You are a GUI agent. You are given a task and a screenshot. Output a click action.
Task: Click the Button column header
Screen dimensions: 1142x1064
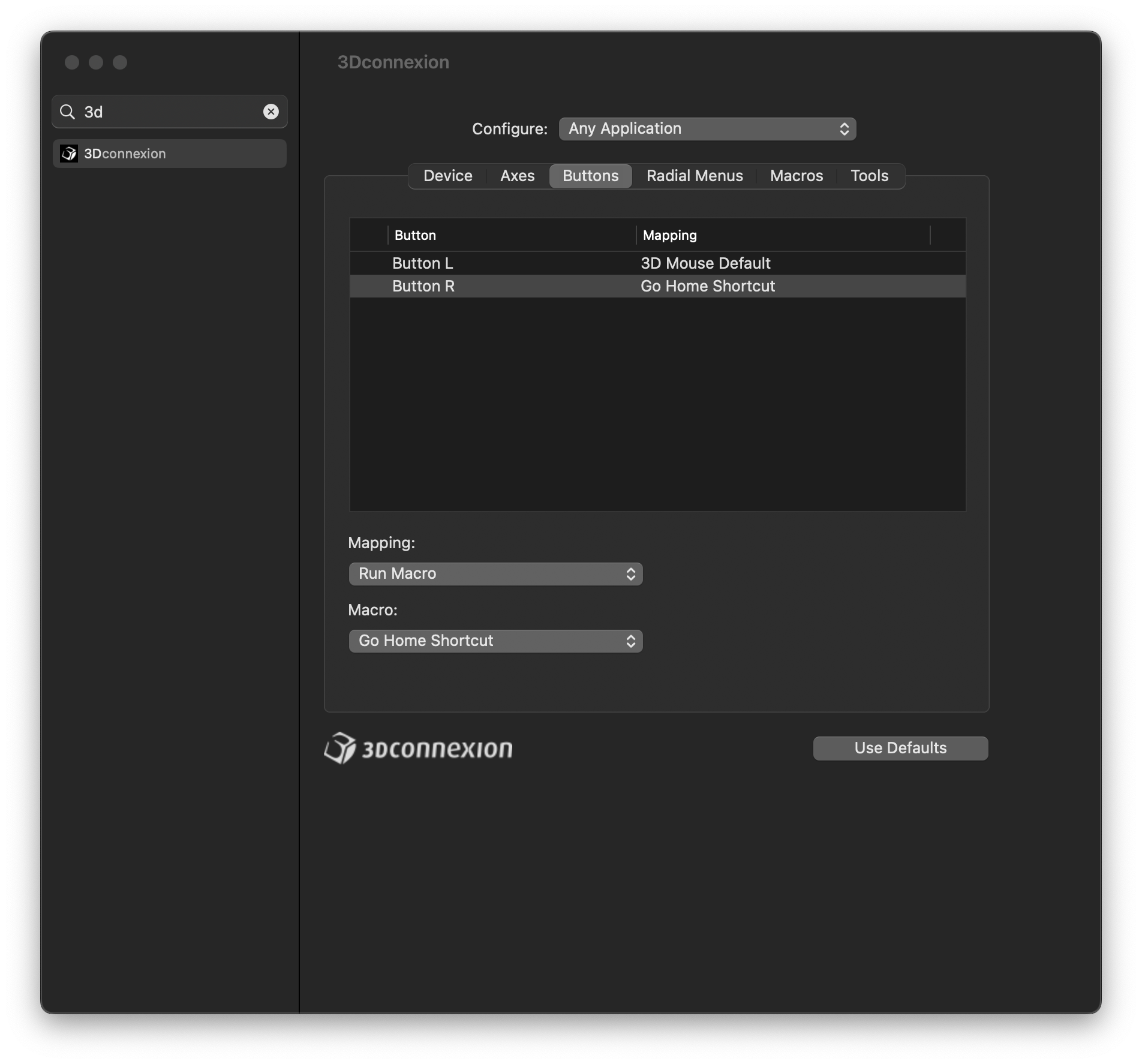512,235
